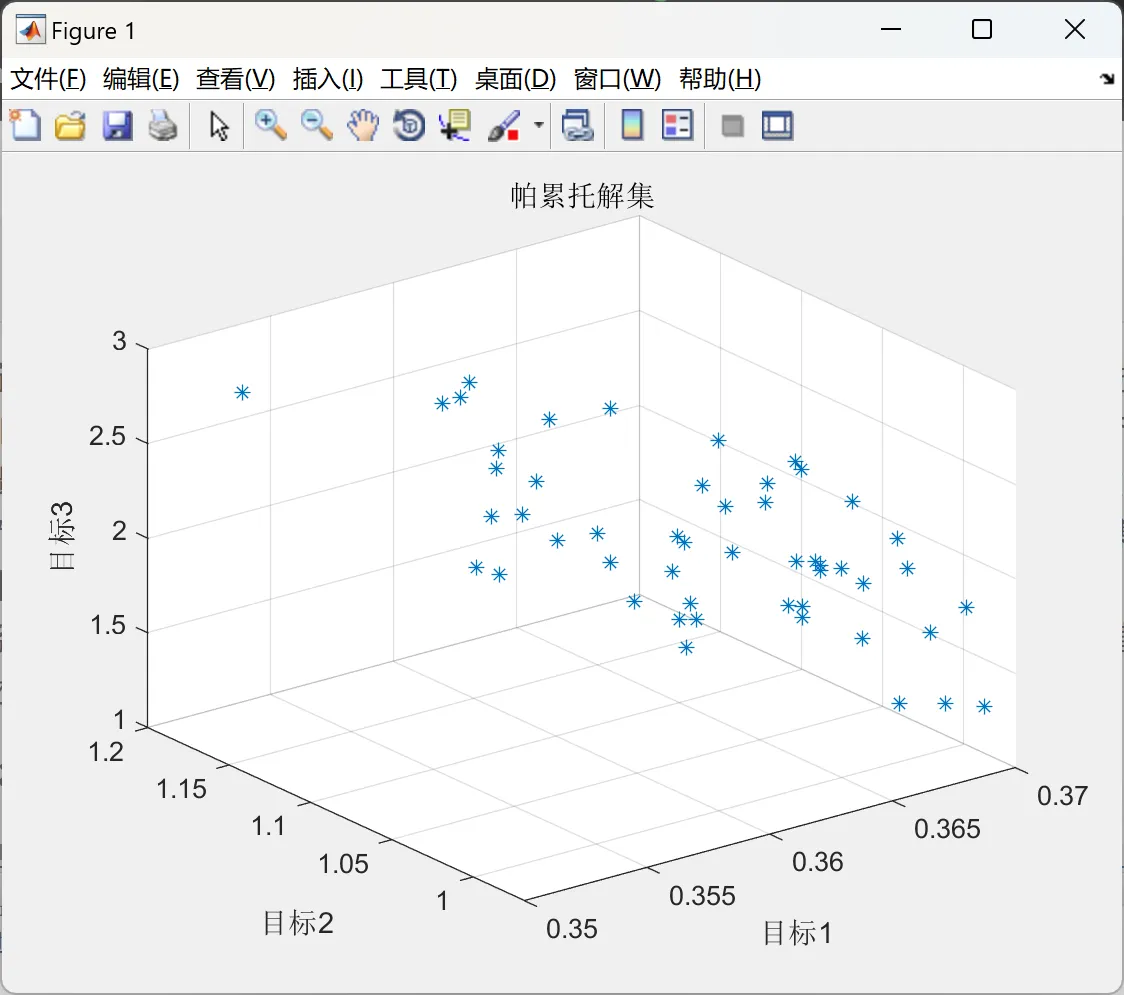Open the 查看(V) menu
Viewport: 1124px width, 995px height.
pos(236,79)
